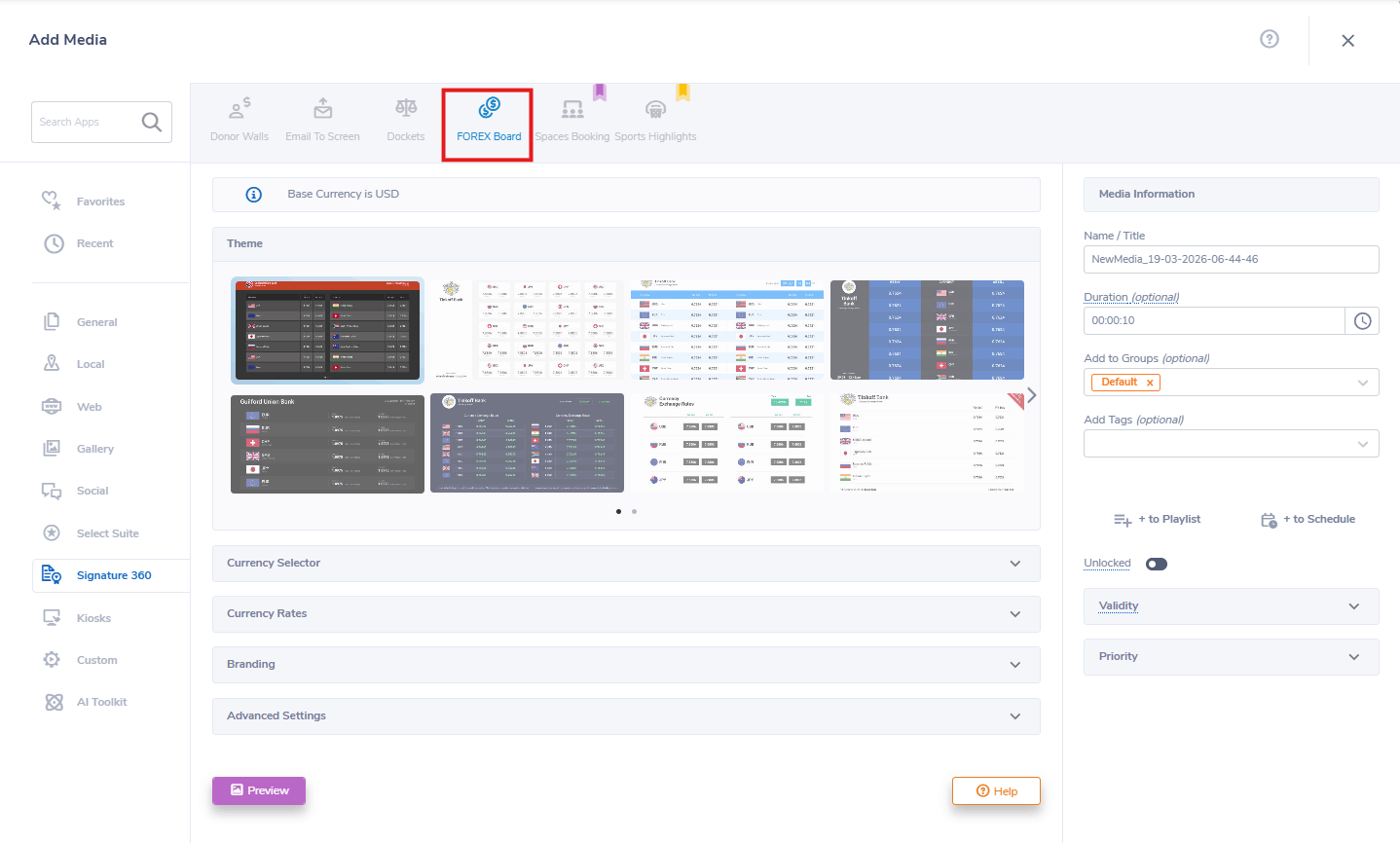1400x843 pixels.
Task: Open the Select Suite category
Action: pos(91,533)
